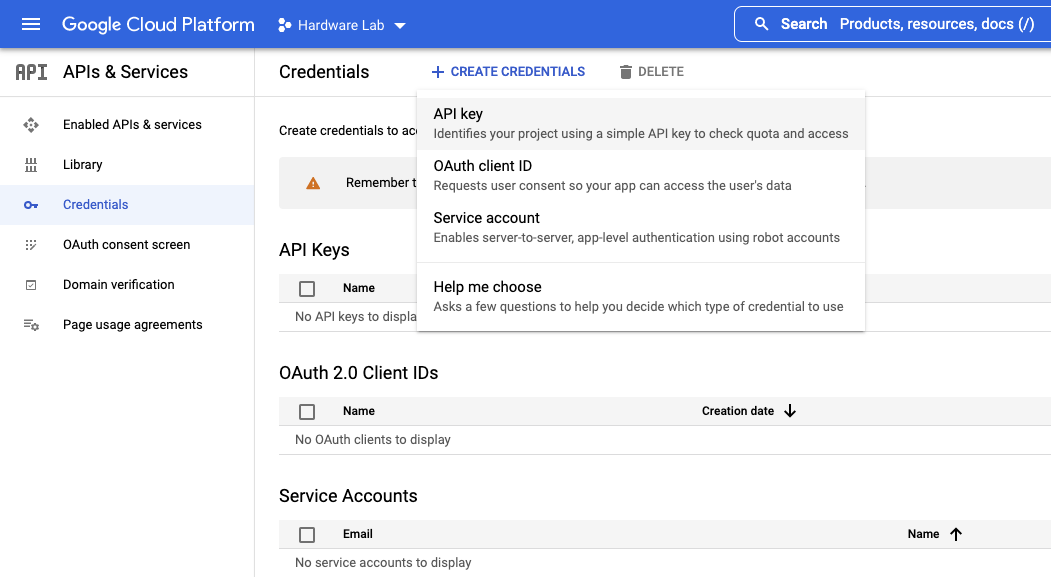Click the Search products and resources field
The width and height of the screenshot is (1051, 577).
click(900, 23)
